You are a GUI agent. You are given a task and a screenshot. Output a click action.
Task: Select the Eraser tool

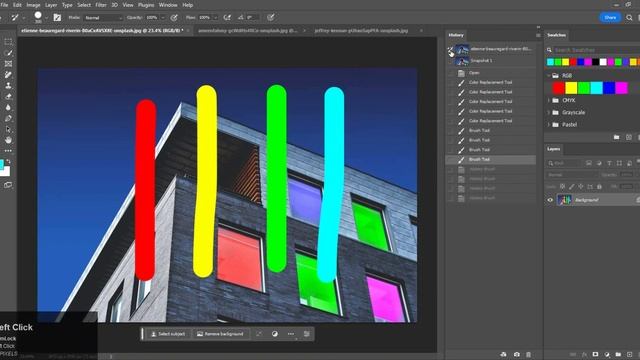click(8, 97)
